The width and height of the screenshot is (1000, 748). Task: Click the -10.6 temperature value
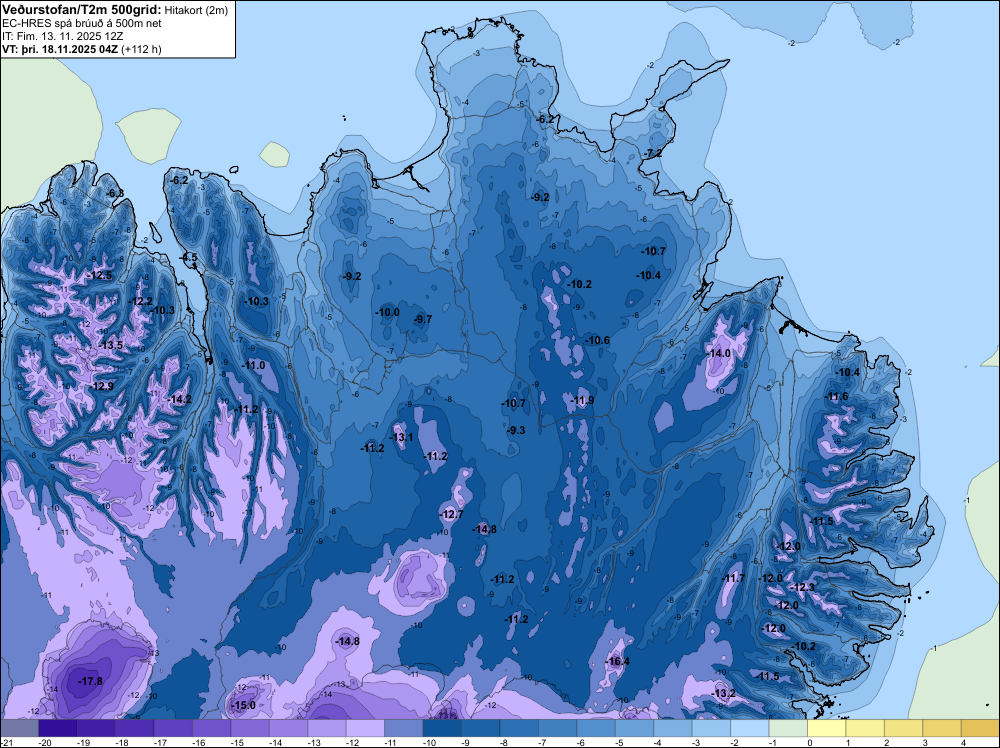pos(598,341)
